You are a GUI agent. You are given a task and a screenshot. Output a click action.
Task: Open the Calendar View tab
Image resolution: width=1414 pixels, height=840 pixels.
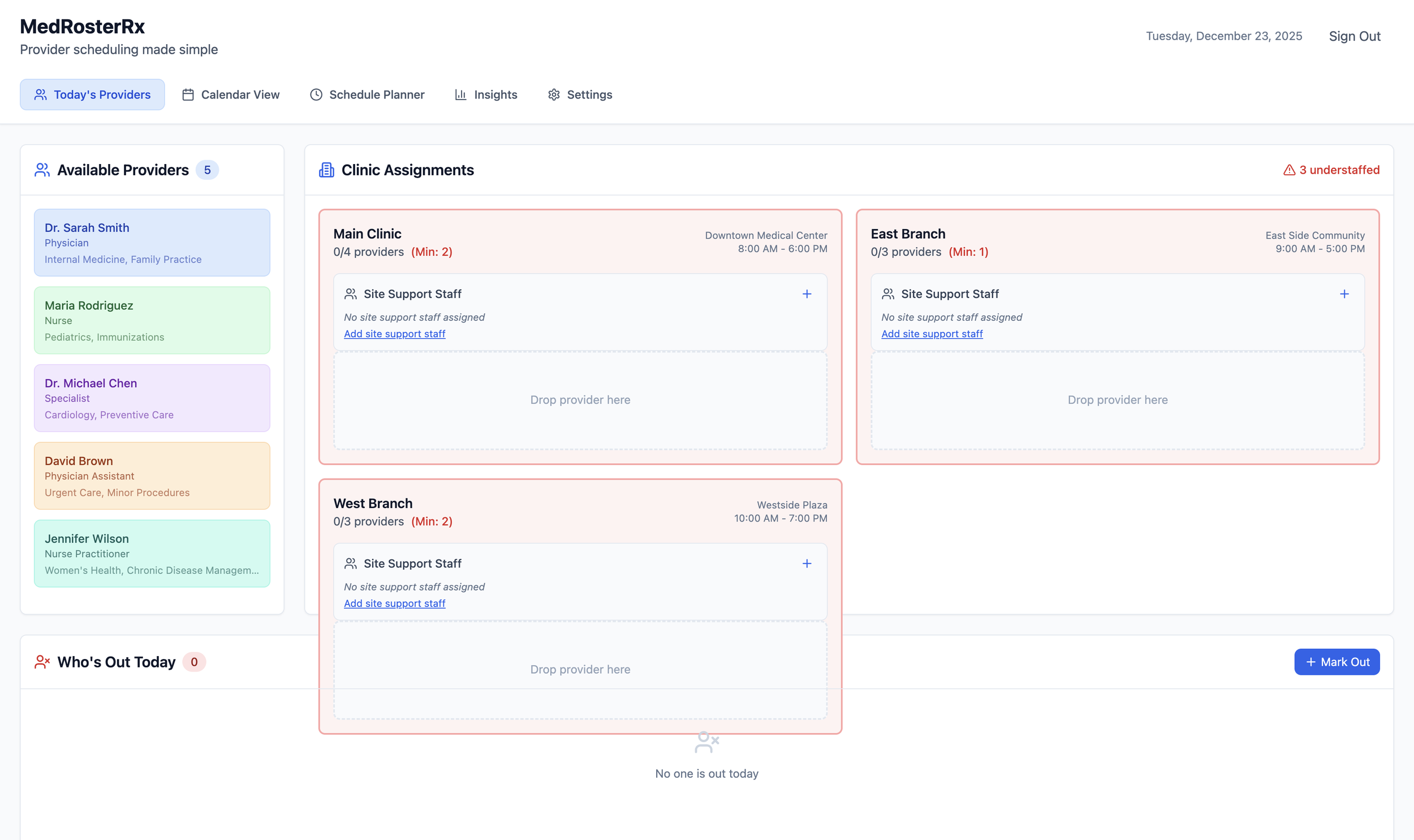[x=230, y=94]
